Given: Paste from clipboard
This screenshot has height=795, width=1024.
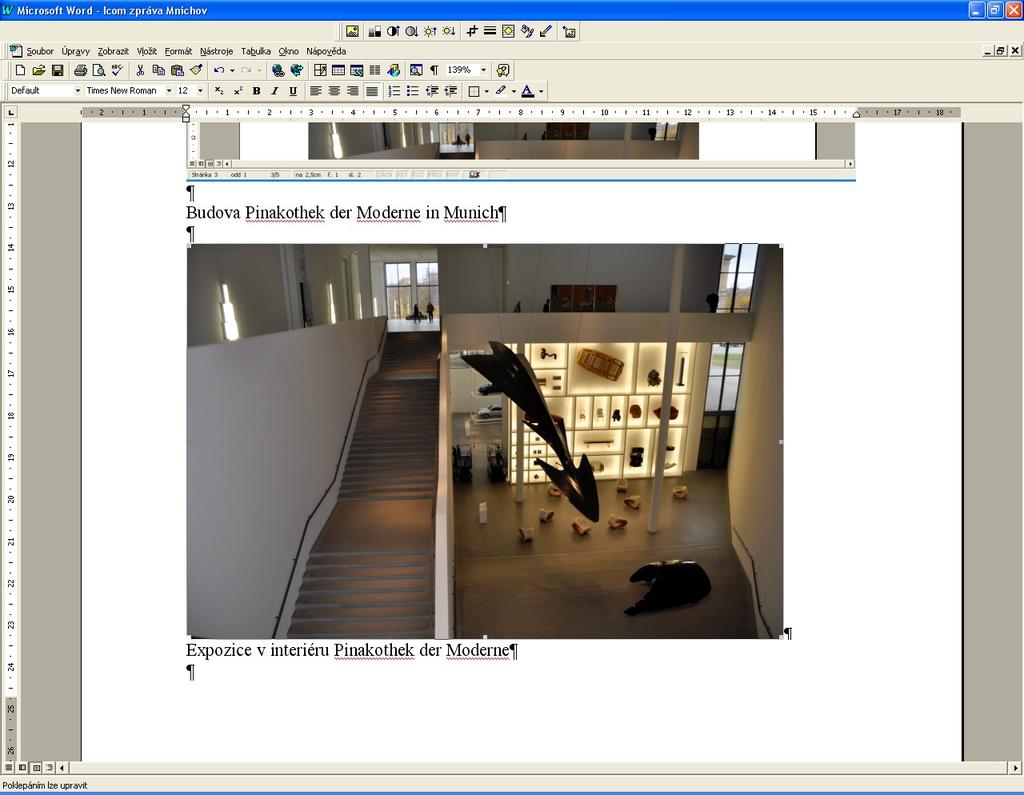Looking at the screenshot, I should (x=177, y=70).
